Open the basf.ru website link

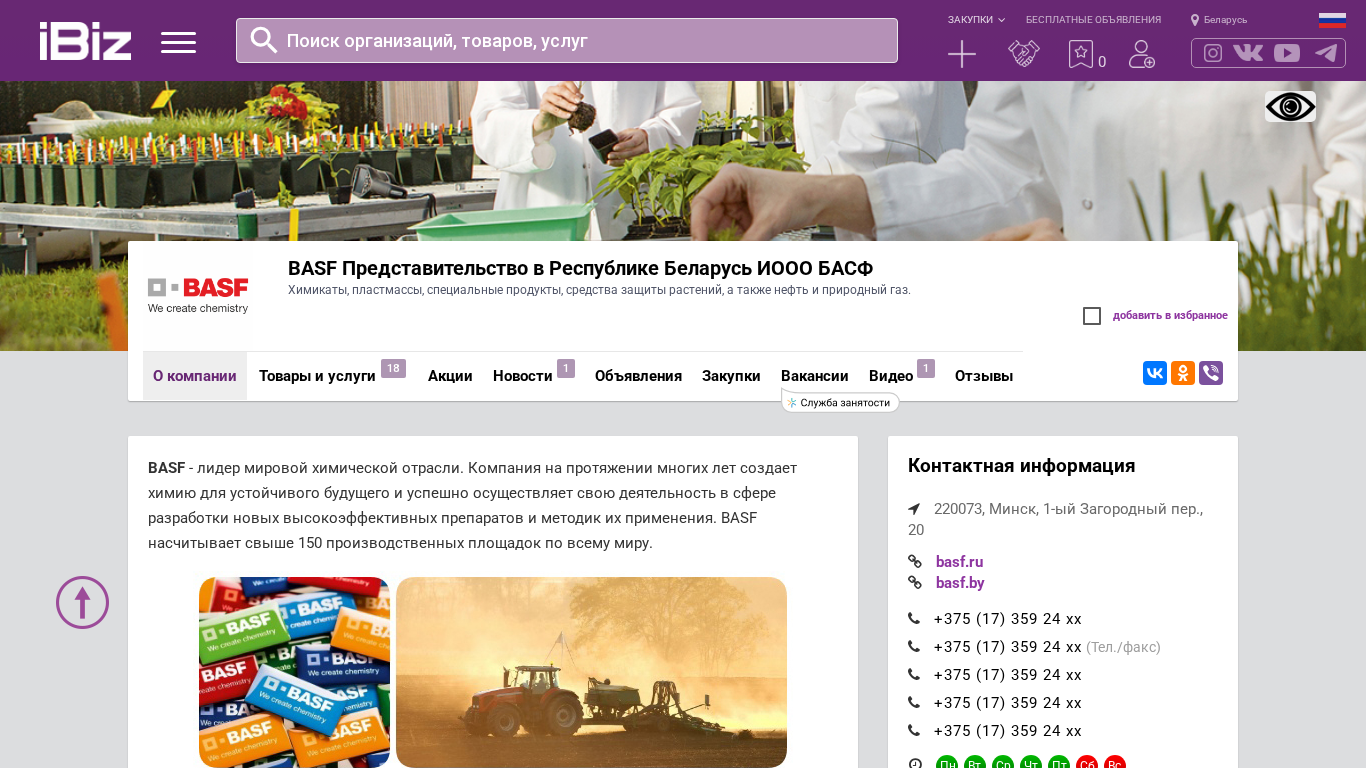pos(960,562)
